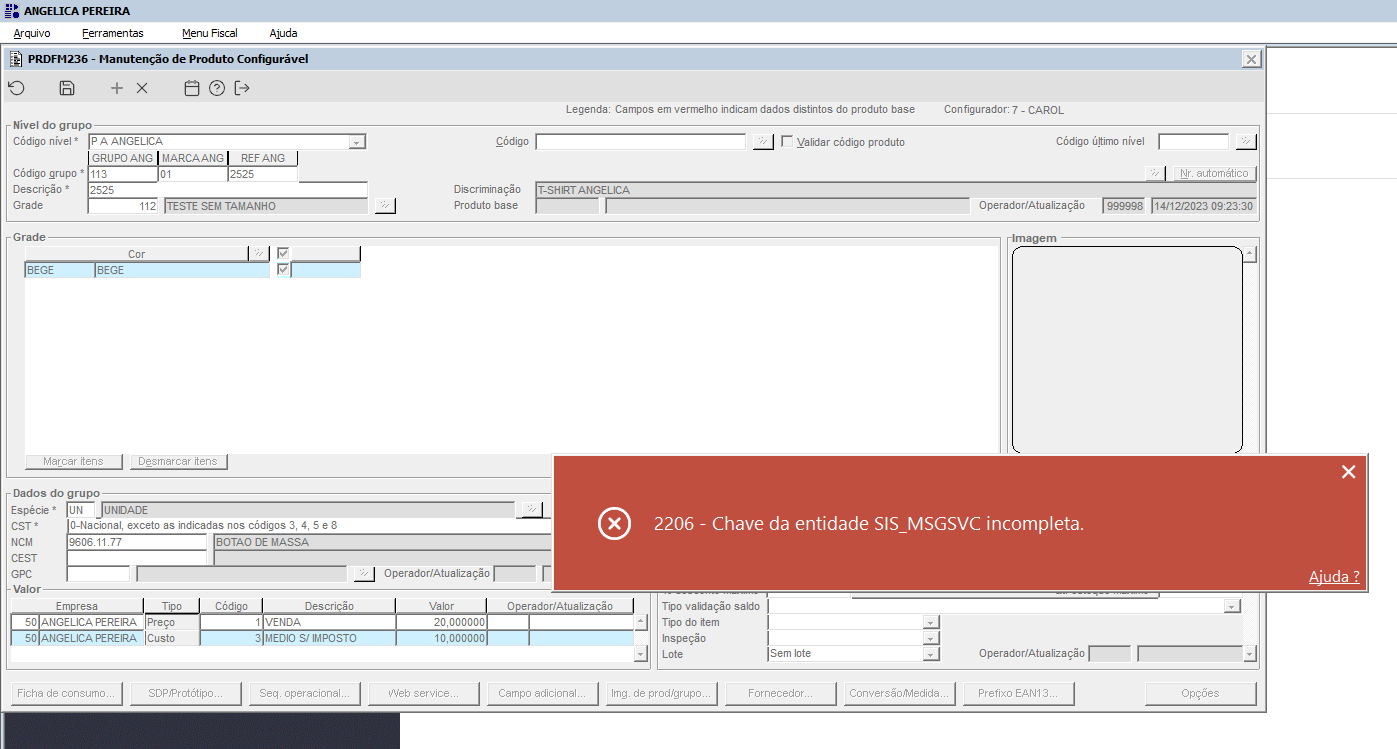The image size is (1397, 749).
Task: Open Fornecedor... button
Action: pos(781,693)
